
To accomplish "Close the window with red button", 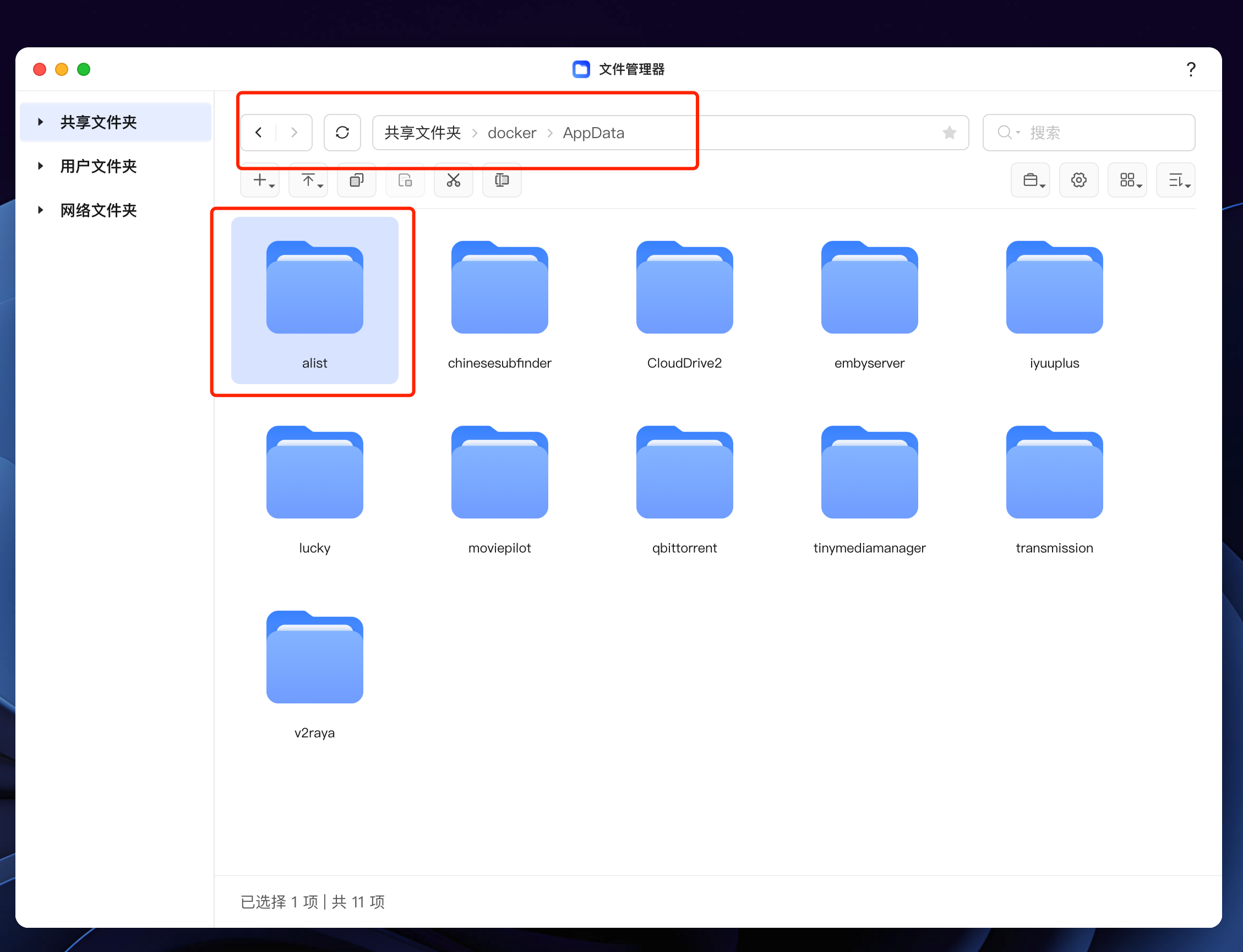I will click(x=40, y=69).
